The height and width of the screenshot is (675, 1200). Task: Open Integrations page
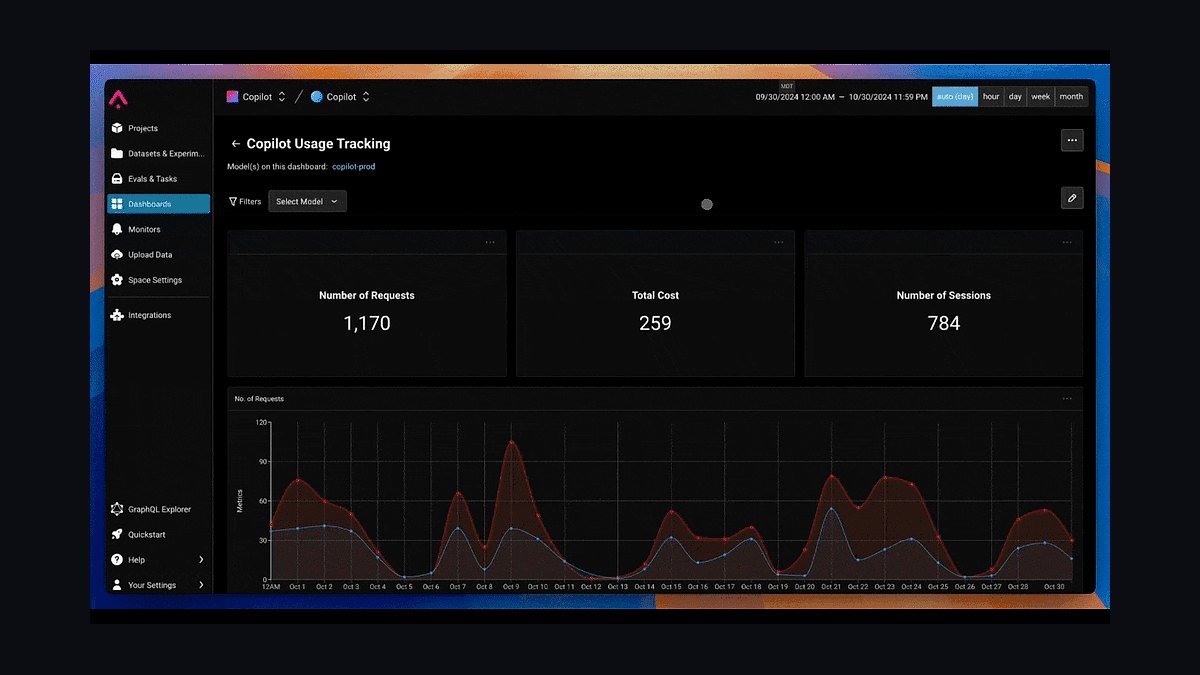pyautogui.click(x=159, y=315)
